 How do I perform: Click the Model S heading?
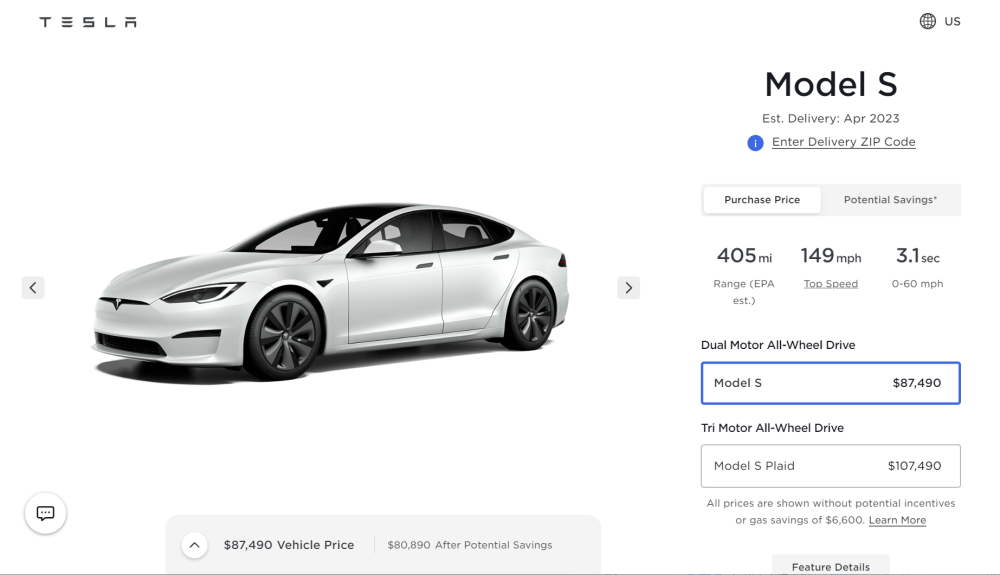coord(830,84)
